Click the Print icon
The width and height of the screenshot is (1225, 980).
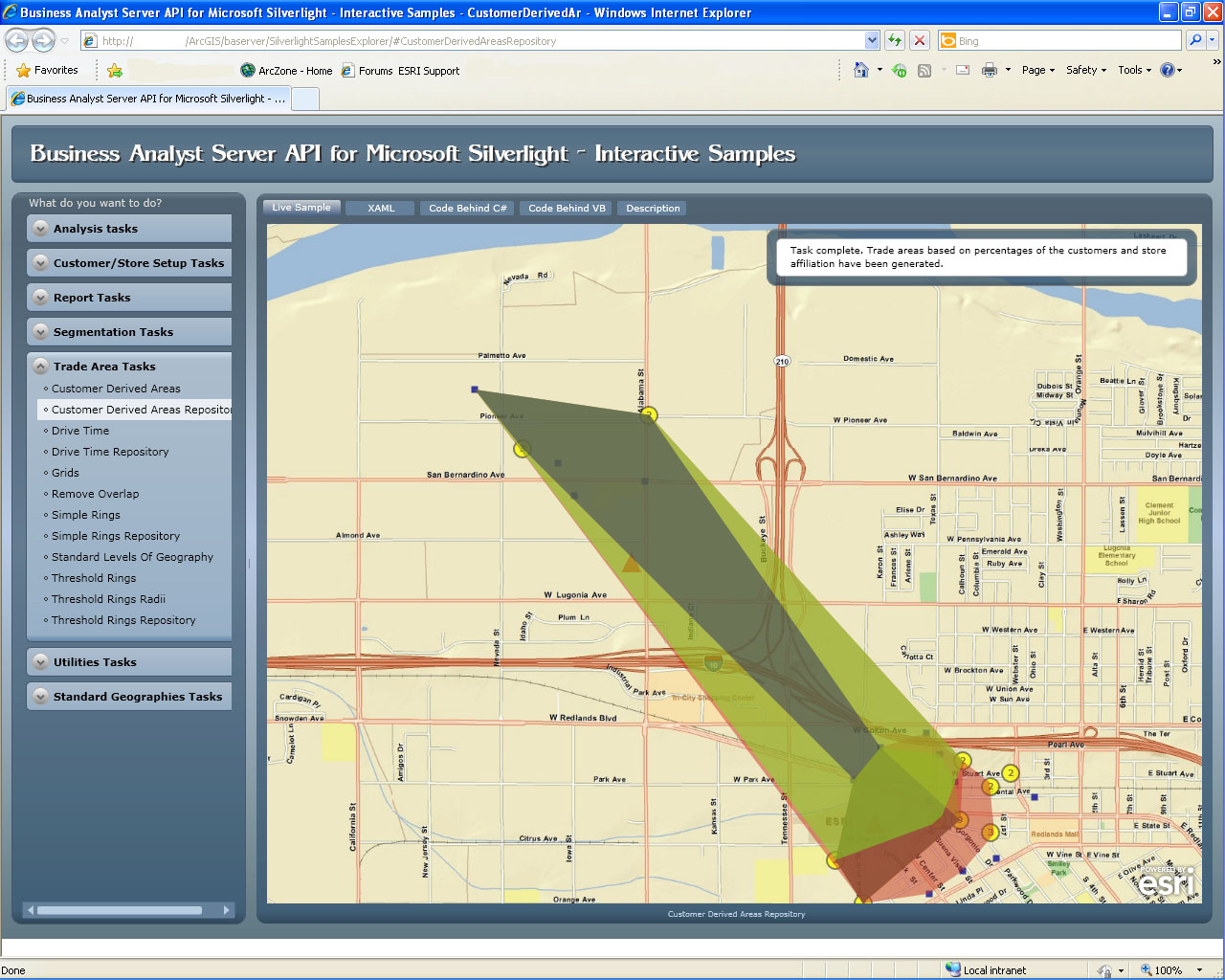[990, 70]
